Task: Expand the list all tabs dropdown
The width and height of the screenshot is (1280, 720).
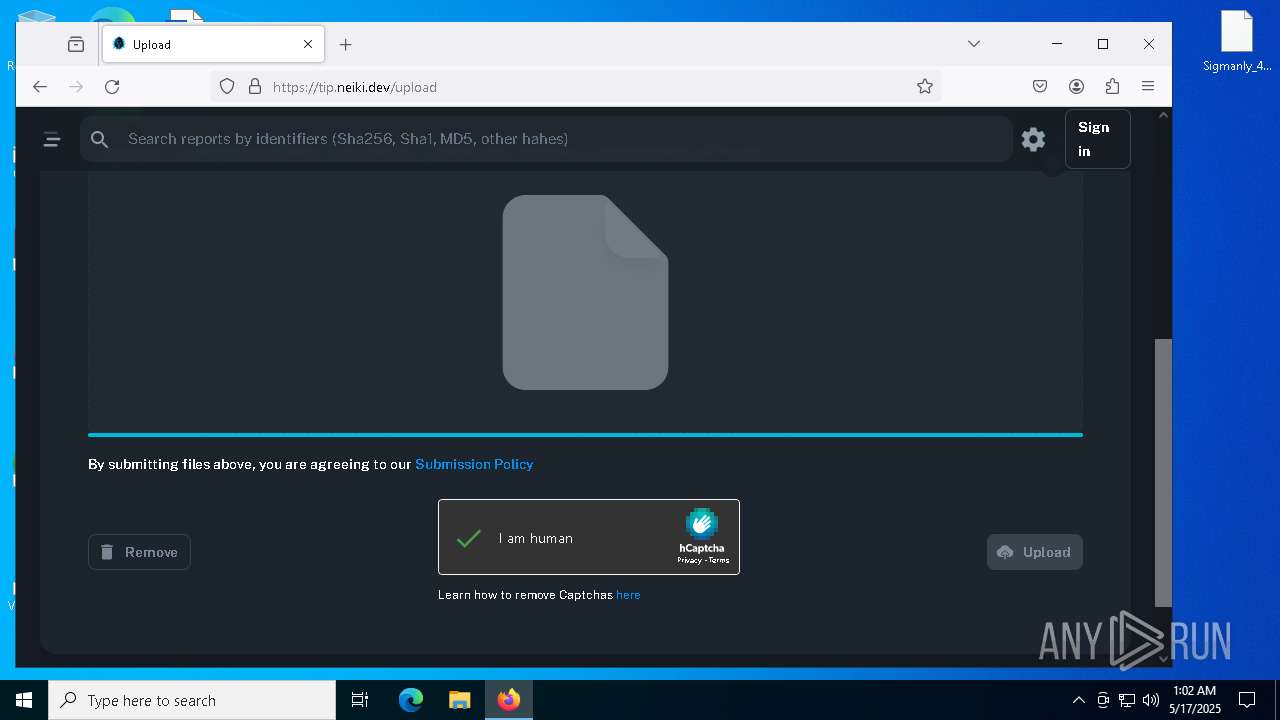Action: (x=973, y=44)
